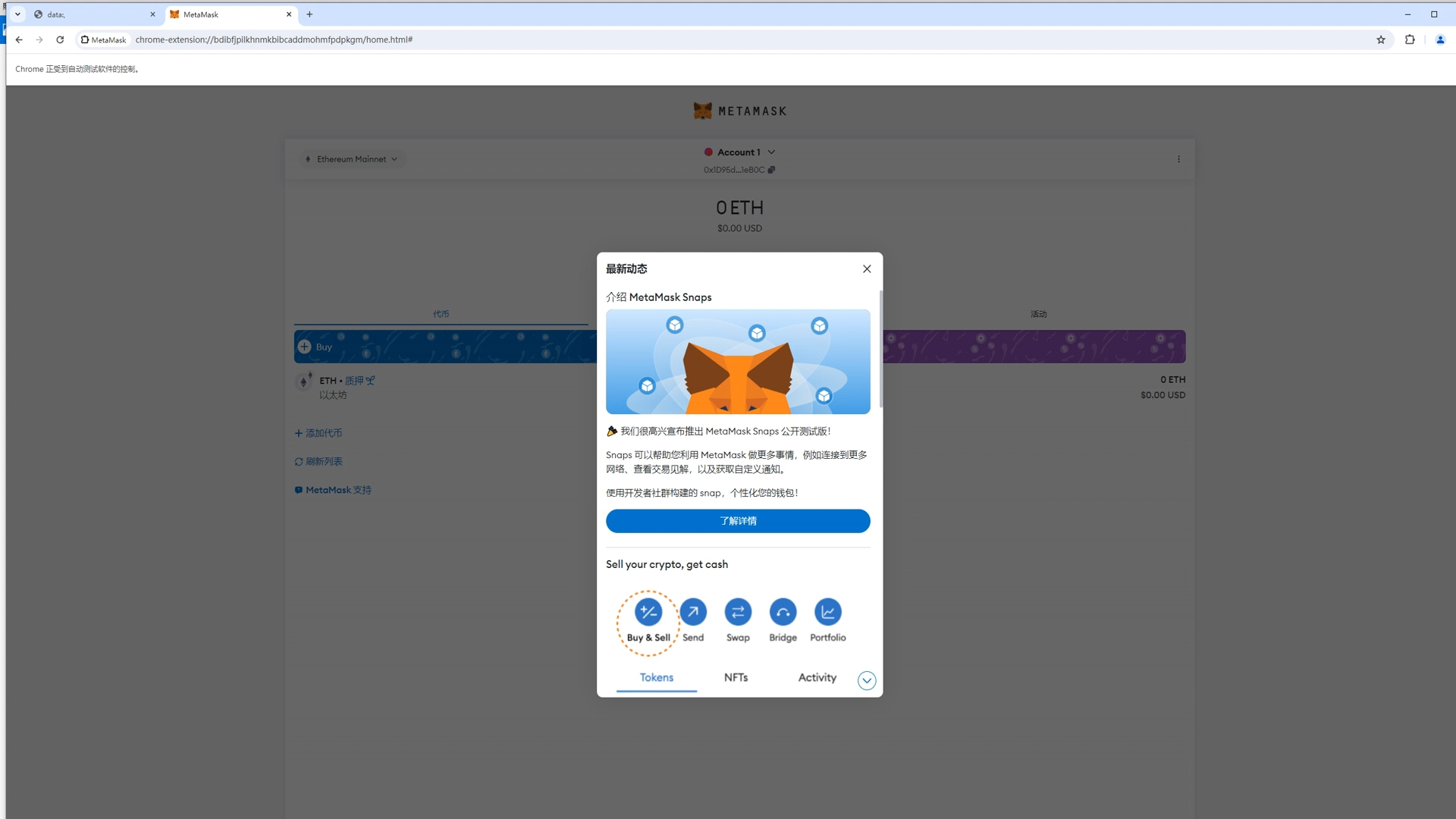Close the MetaMask browser tab
The height and width of the screenshot is (819, 1456).
coord(289,14)
